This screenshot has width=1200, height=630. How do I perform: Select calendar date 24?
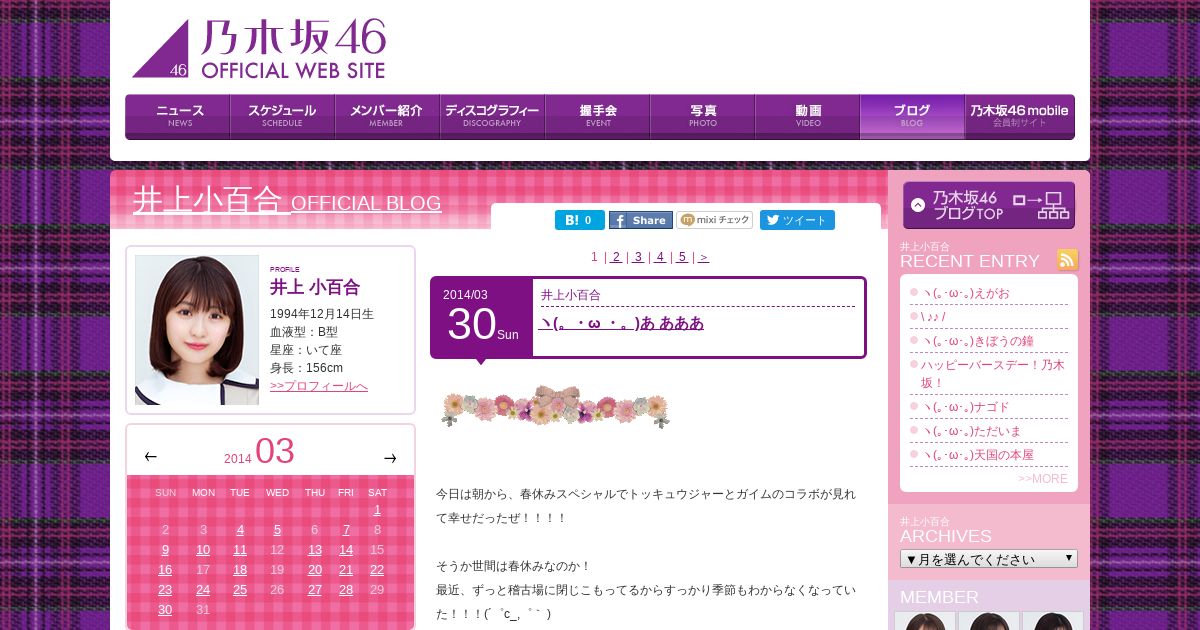[x=203, y=590]
